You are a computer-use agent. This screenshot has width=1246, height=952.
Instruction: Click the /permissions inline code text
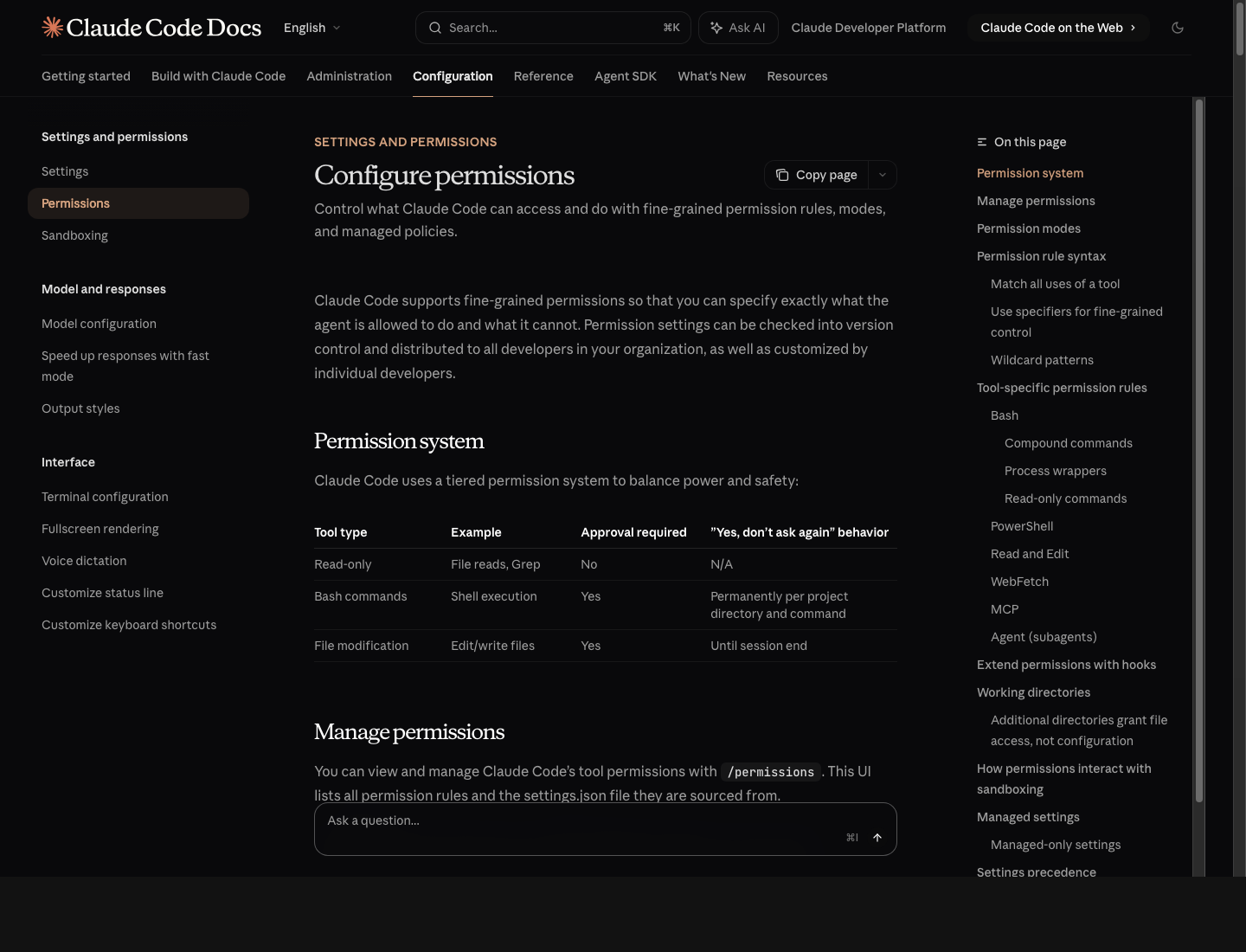coord(771,772)
